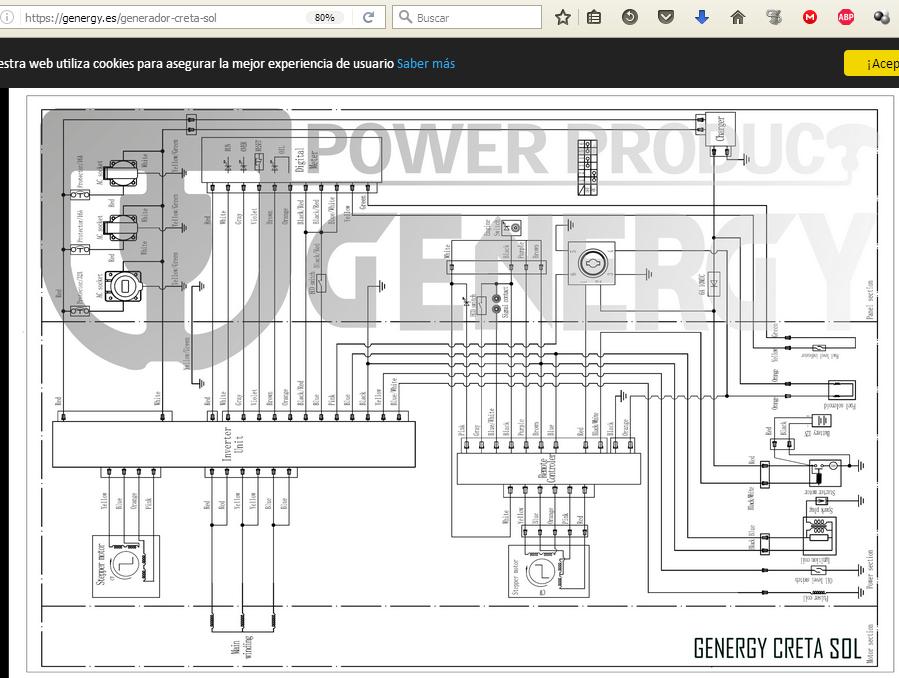Go to the Home page icon
The image size is (899, 678).
(x=738, y=18)
